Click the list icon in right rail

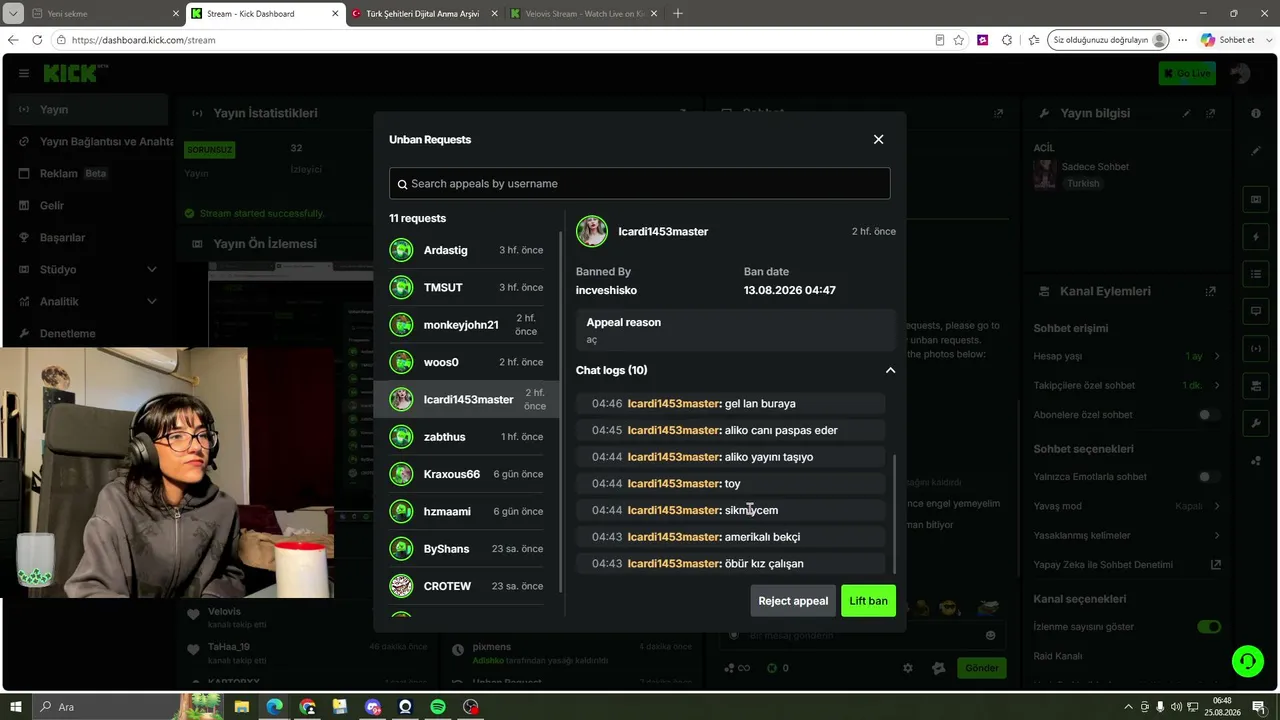(x=1256, y=274)
